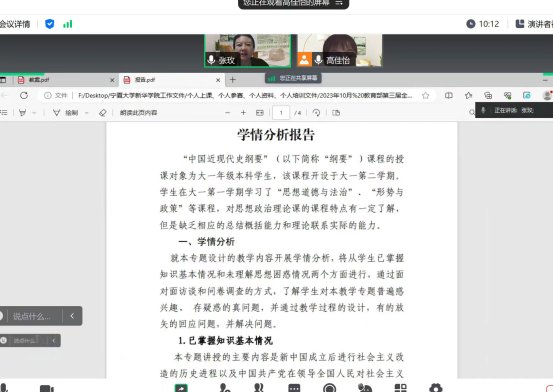Rotate the PDF page

point(316,113)
